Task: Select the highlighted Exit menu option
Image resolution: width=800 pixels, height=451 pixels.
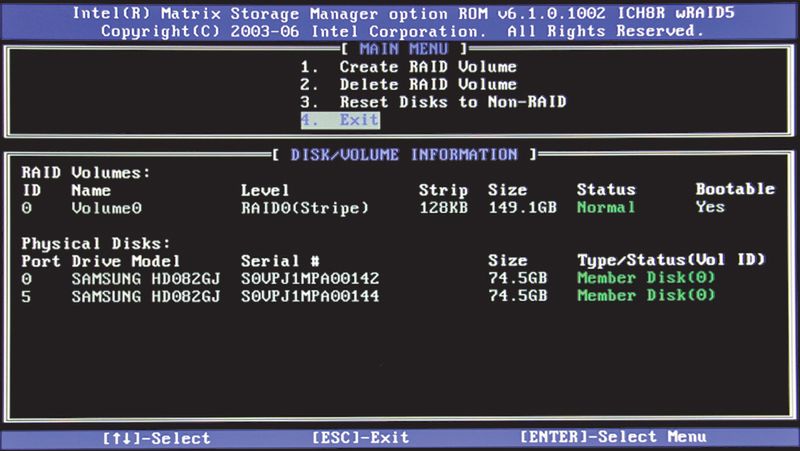Action: [340, 120]
